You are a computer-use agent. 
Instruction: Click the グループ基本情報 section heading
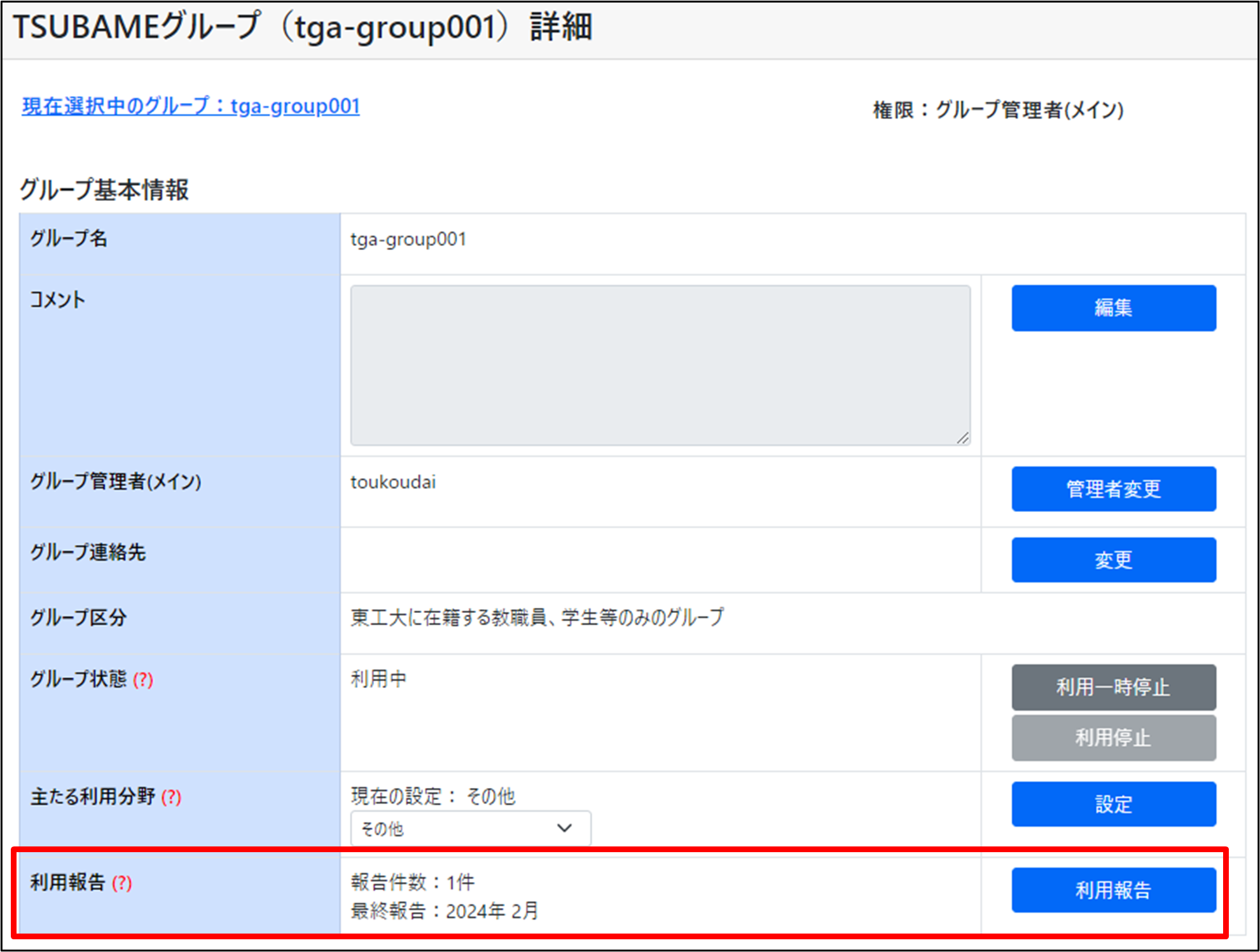pyautogui.click(x=104, y=190)
